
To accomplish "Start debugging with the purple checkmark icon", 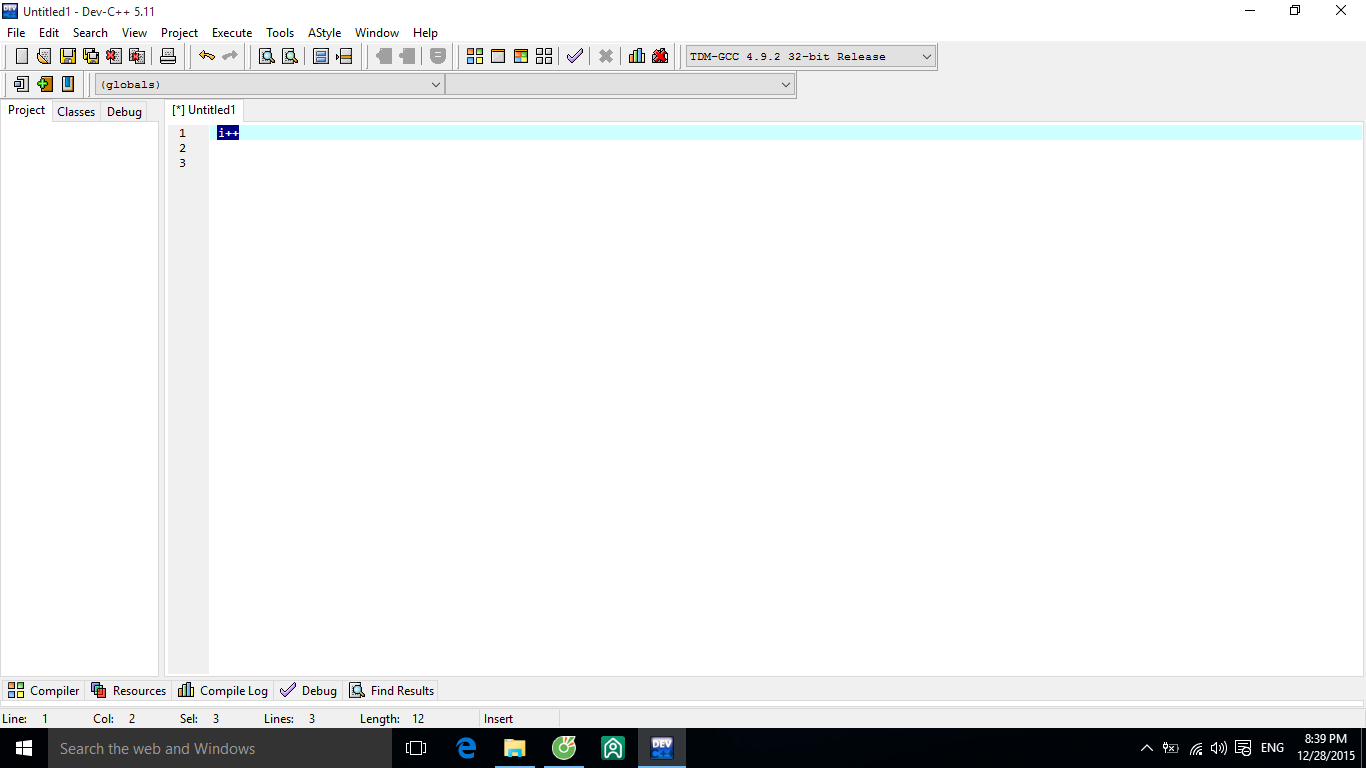I will [x=574, y=56].
